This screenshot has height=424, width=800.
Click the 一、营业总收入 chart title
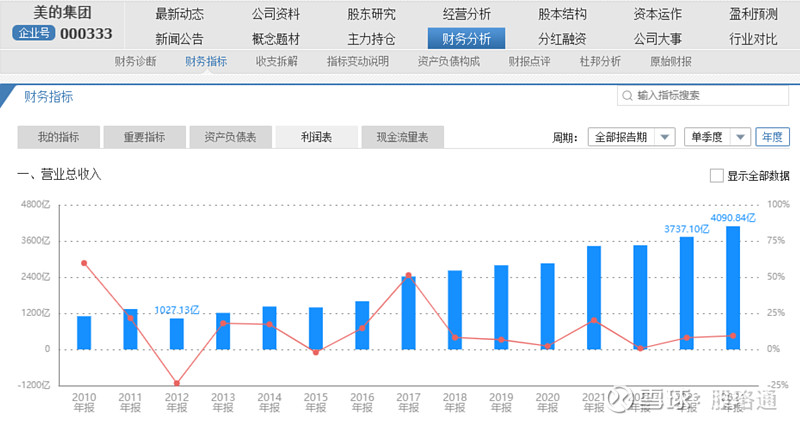coord(59,174)
